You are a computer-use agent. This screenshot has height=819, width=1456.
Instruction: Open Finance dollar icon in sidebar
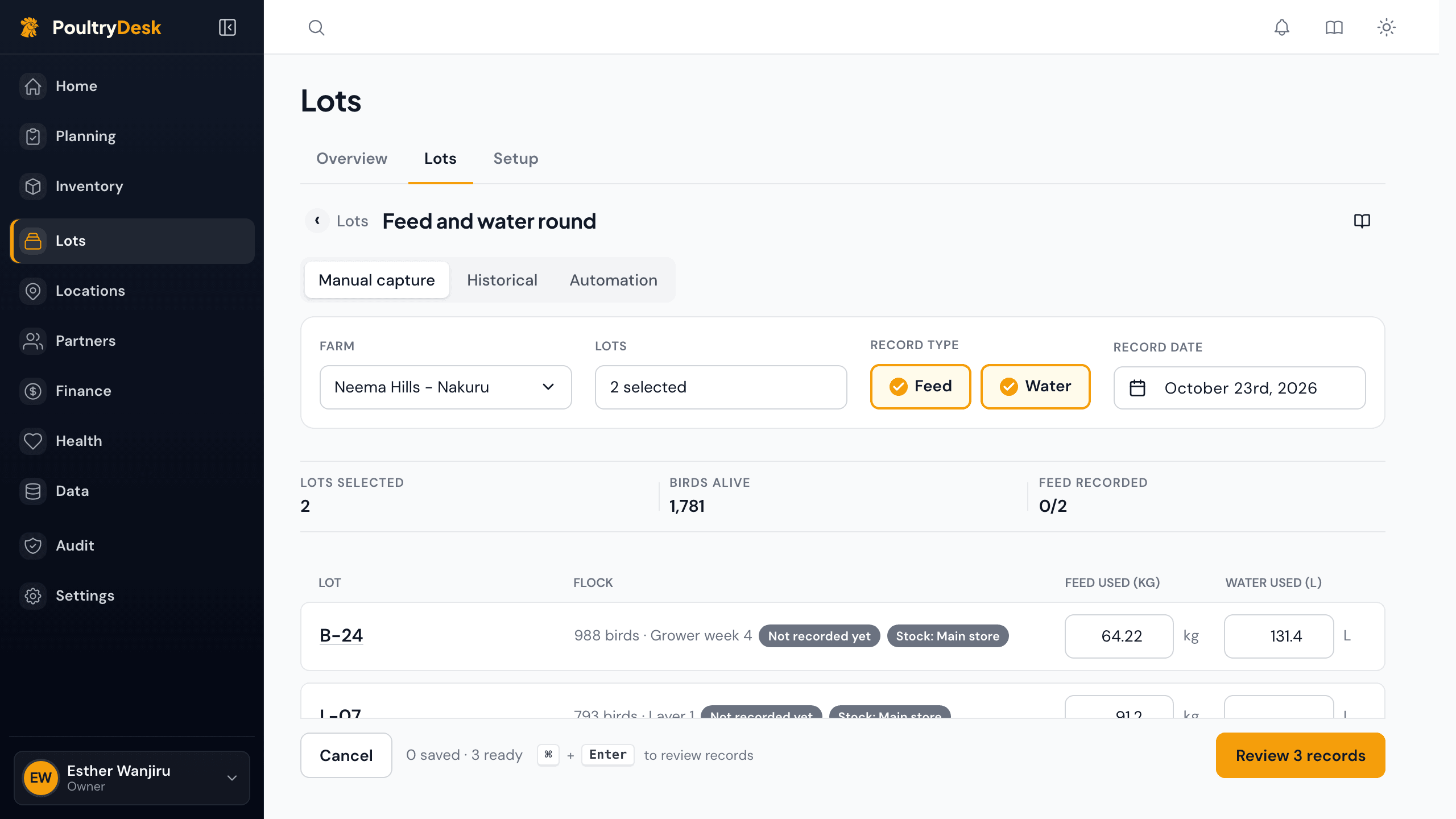coord(33,391)
